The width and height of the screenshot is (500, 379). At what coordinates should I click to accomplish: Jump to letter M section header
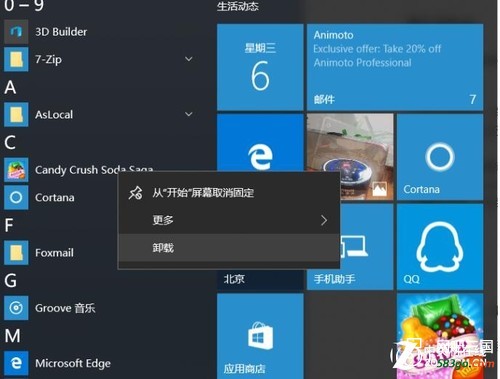(x=13, y=336)
